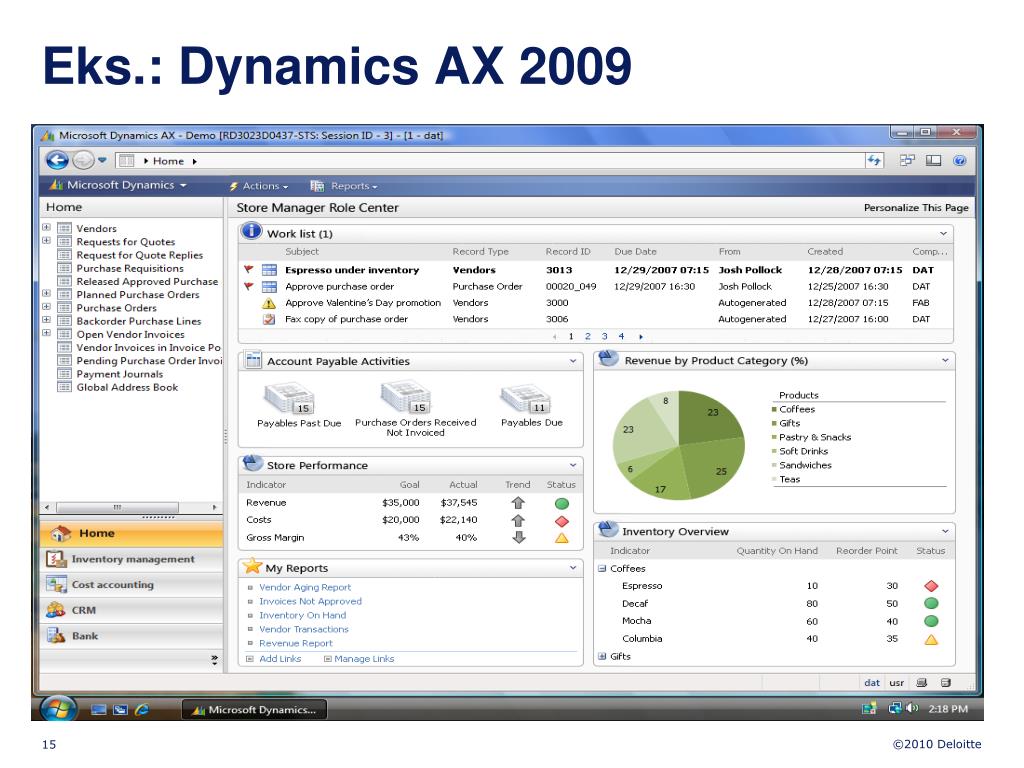
Task: Open Account Payable Activities menu chevron
Action: click(x=573, y=361)
